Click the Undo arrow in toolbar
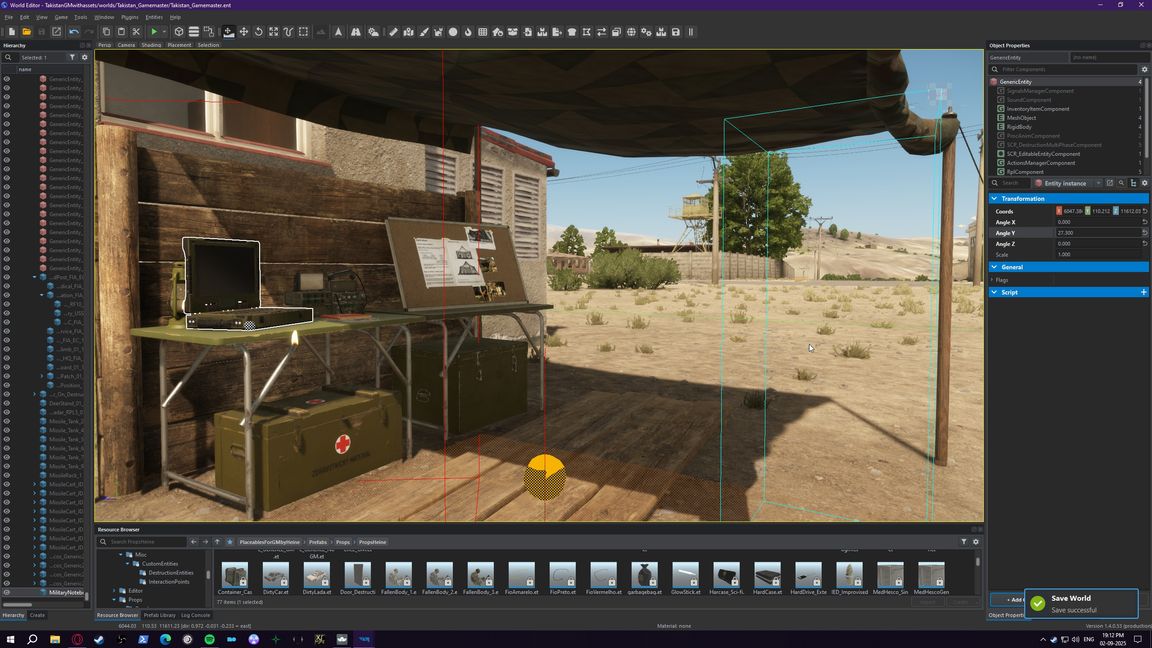1152x648 pixels. 74,32
